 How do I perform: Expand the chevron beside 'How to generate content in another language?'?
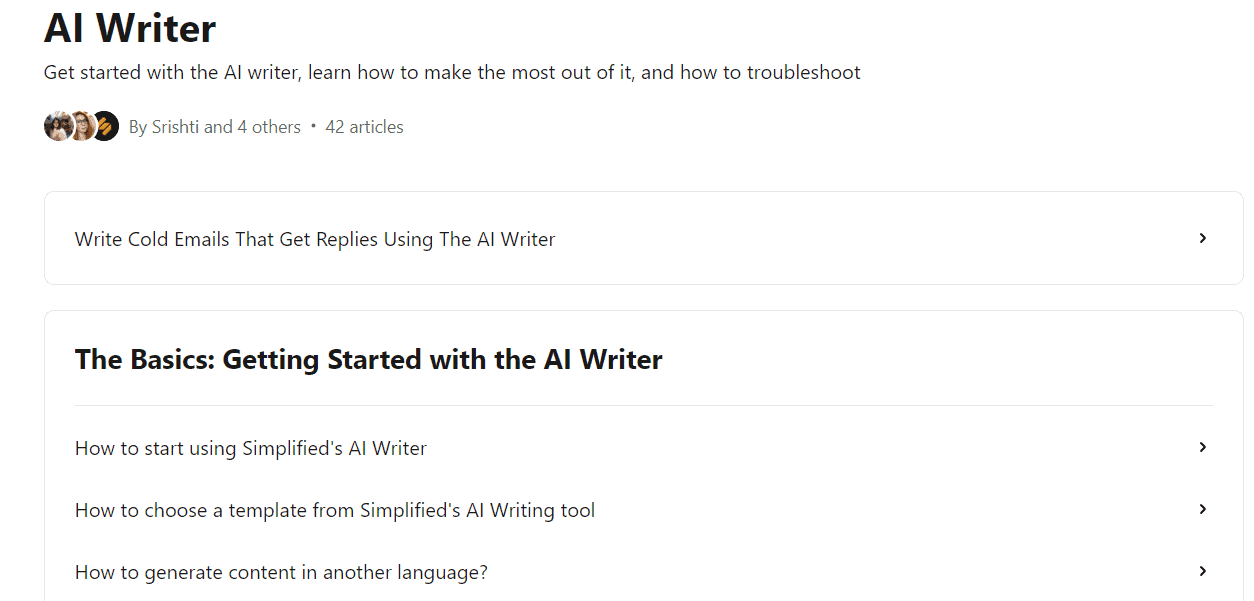[1202, 571]
